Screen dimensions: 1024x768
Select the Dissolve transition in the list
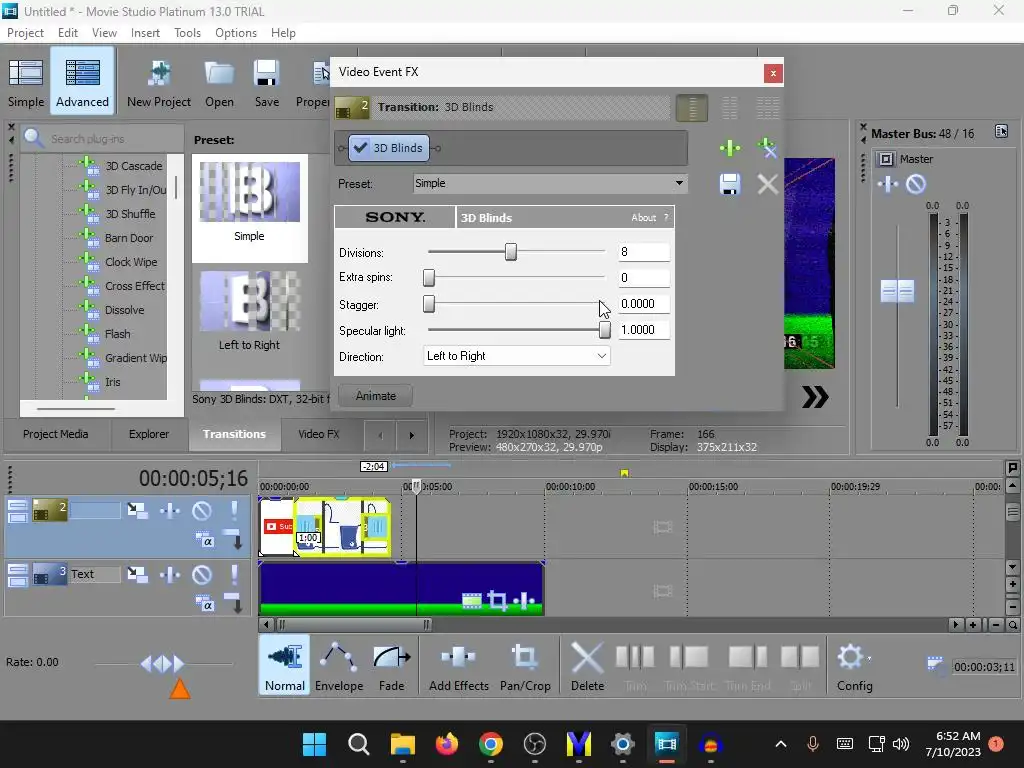point(124,310)
